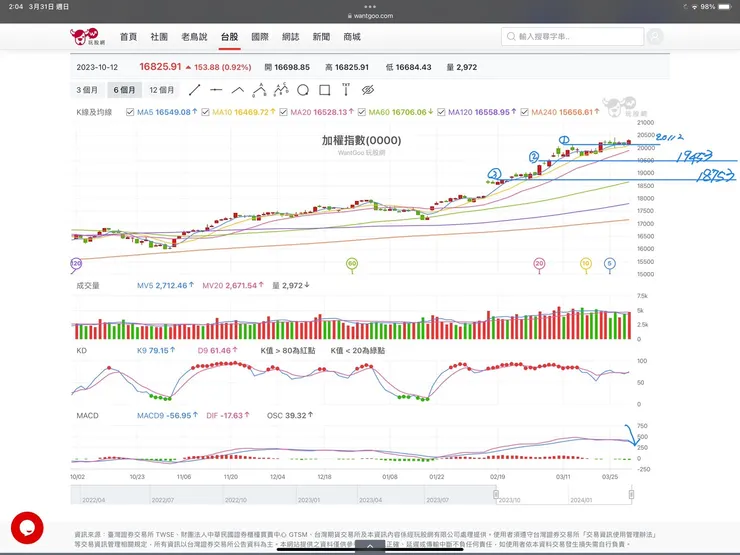Click the 開 16698.85 opening price
Screen dimensions: 740x555
(287, 67)
